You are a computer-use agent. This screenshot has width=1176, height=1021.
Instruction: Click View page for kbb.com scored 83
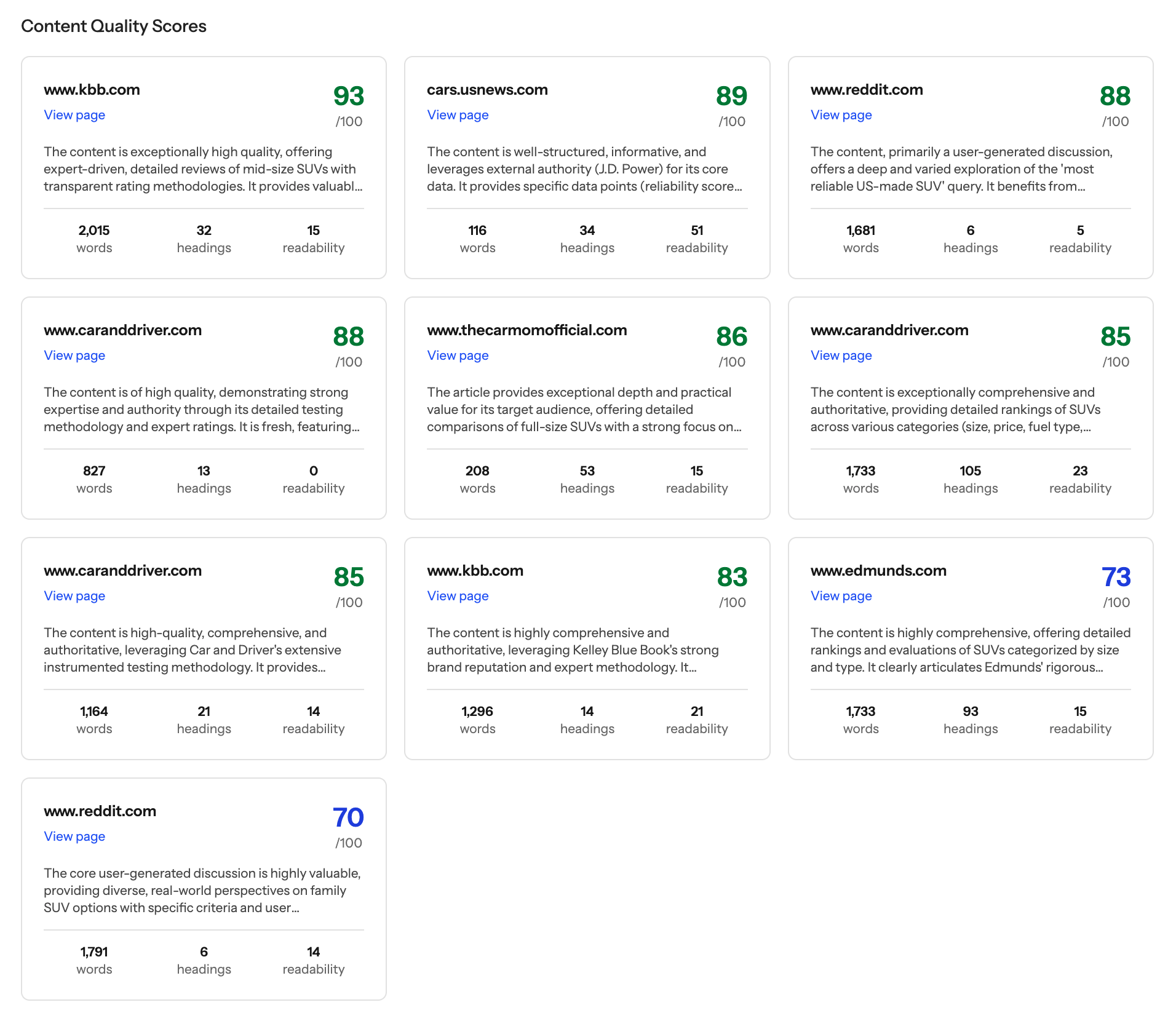pos(458,596)
